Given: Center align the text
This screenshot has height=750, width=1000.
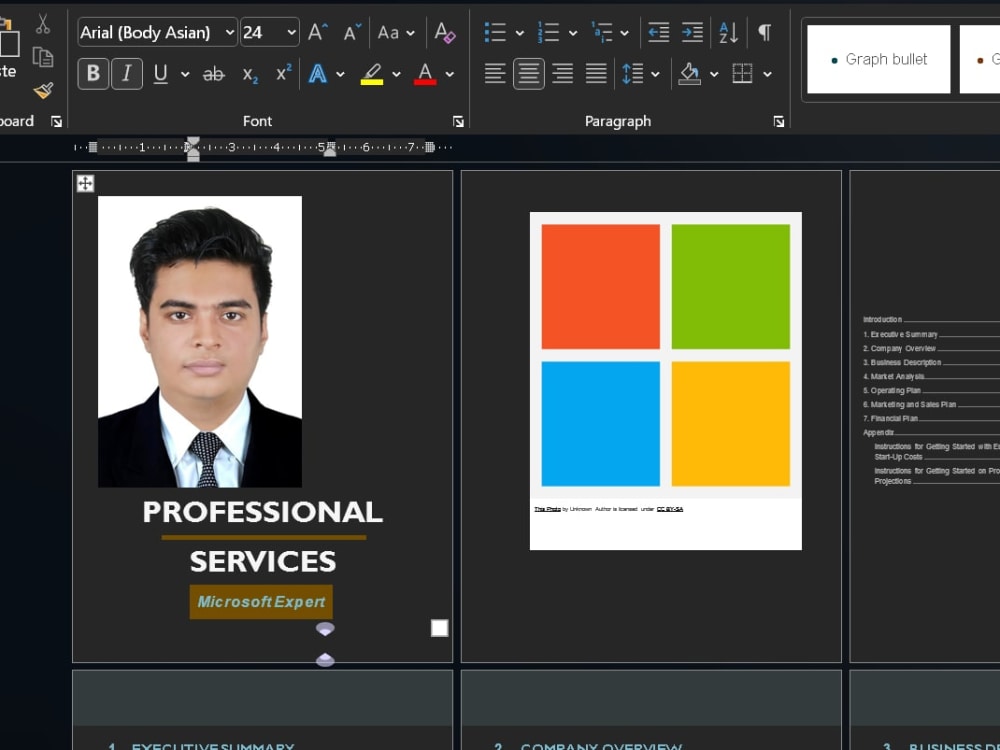Looking at the screenshot, I should [529, 73].
